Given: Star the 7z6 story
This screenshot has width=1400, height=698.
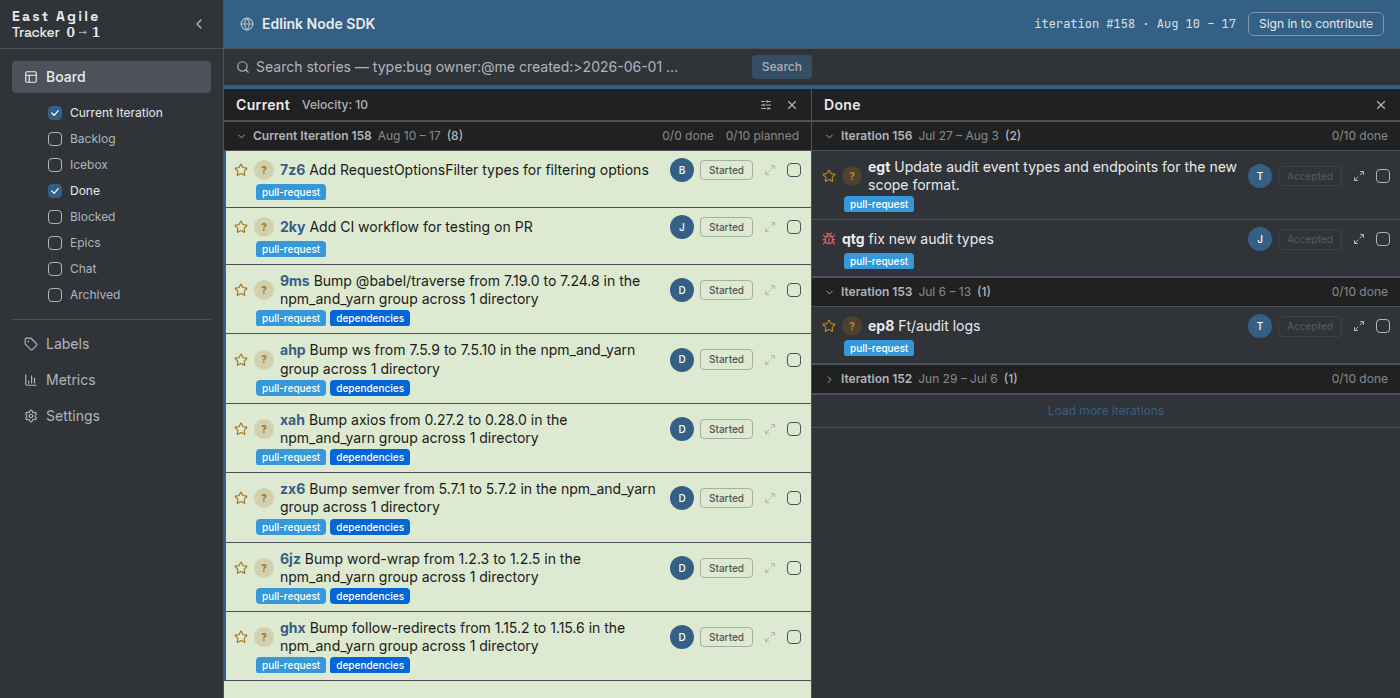Looking at the screenshot, I should pyautogui.click(x=241, y=170).
